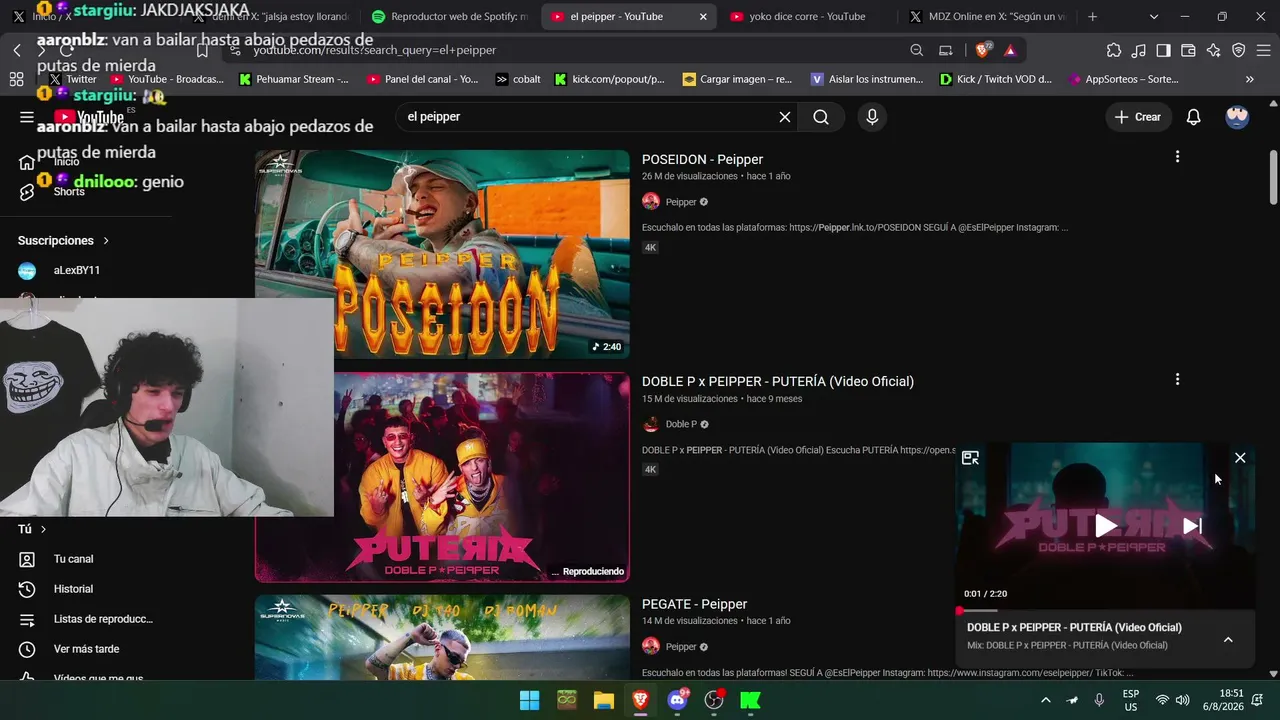Open the Windows Start menu

[x=530, y=700]
